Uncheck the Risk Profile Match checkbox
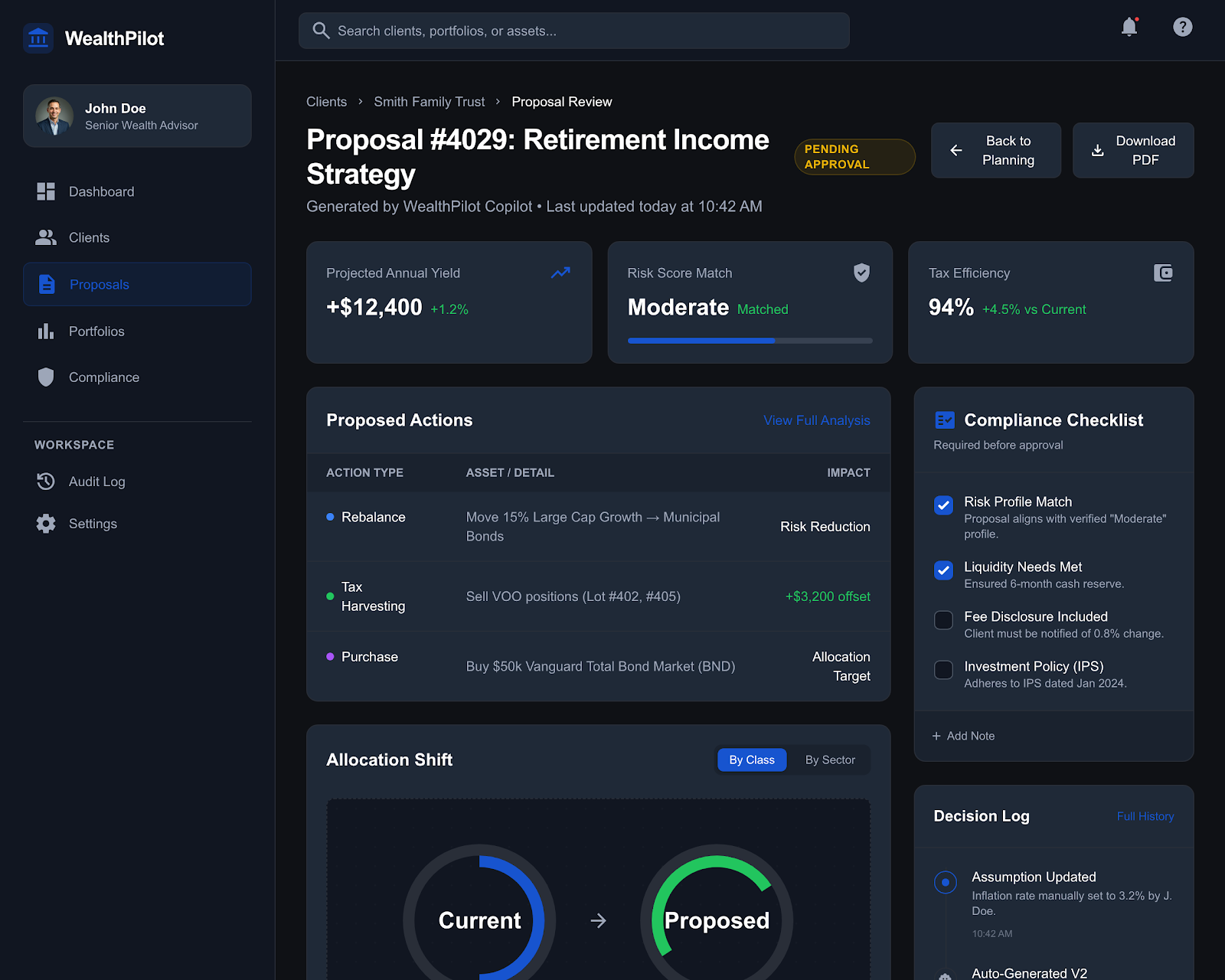 [943, 505]
